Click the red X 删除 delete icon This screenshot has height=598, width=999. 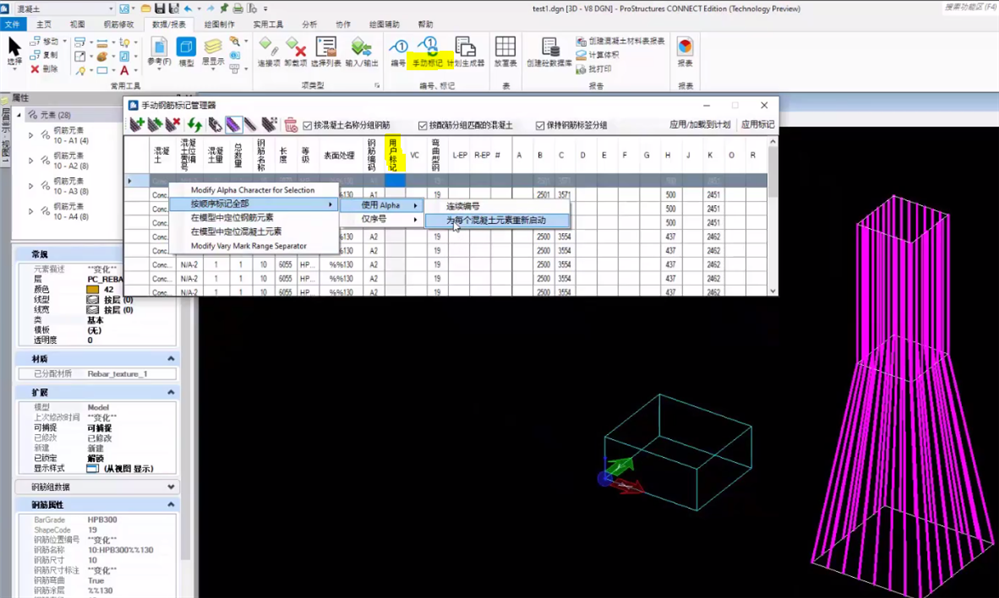[35, 69]
